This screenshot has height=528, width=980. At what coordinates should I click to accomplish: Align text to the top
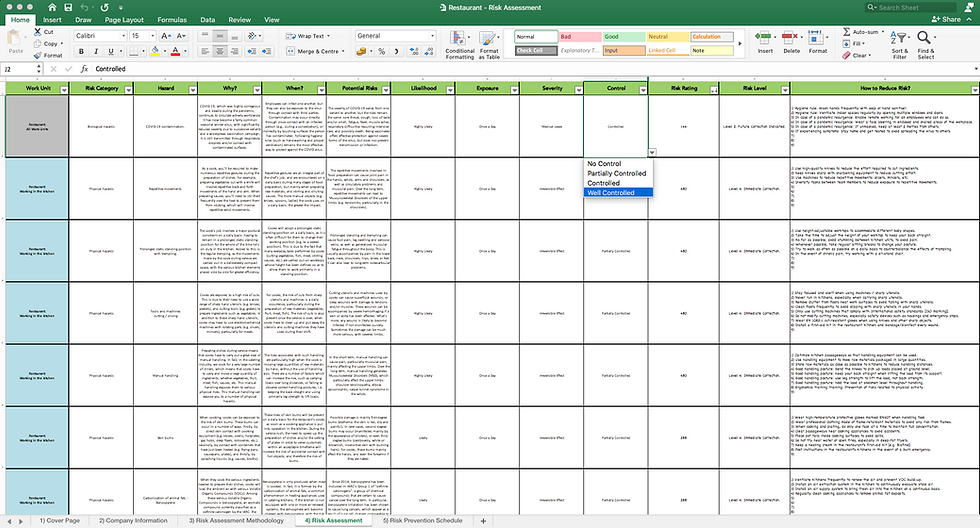point(205,36)
